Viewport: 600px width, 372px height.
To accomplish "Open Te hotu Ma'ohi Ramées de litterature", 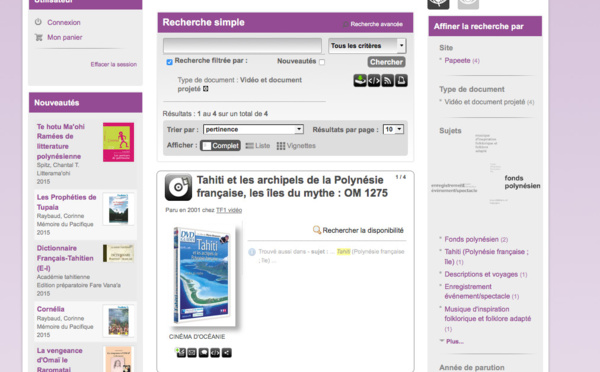I will (x=60, y=141).
